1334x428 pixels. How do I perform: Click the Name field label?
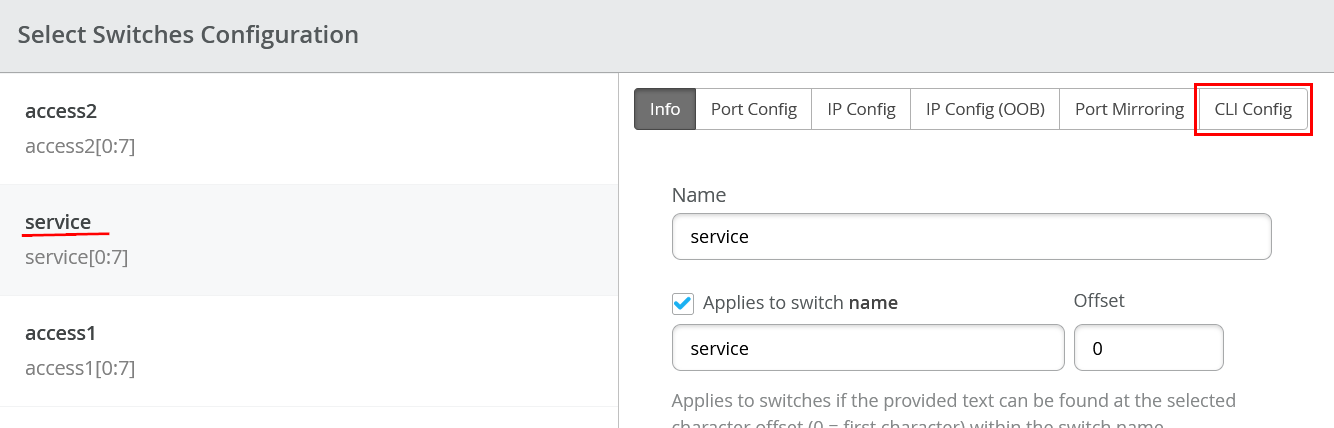(x=699, y=195)
